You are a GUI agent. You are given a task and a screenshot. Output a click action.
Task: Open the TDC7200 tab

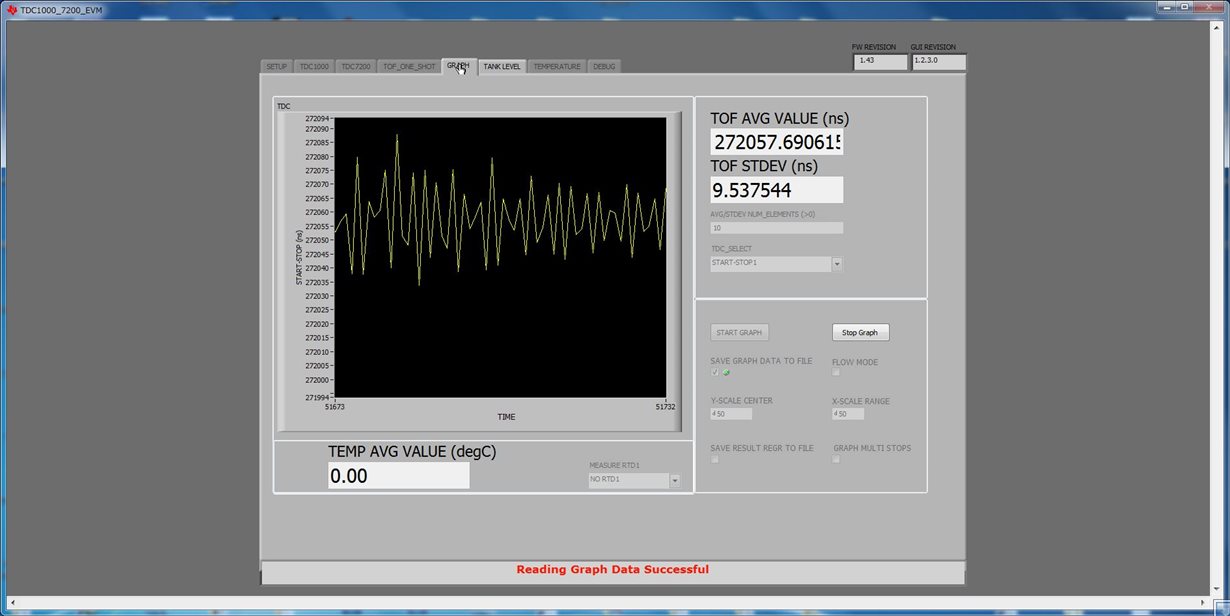click(355, 67)
